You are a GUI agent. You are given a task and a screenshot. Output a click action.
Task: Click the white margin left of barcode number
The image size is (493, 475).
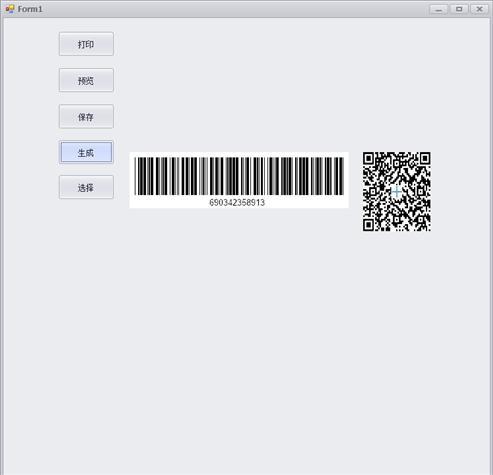169,202
